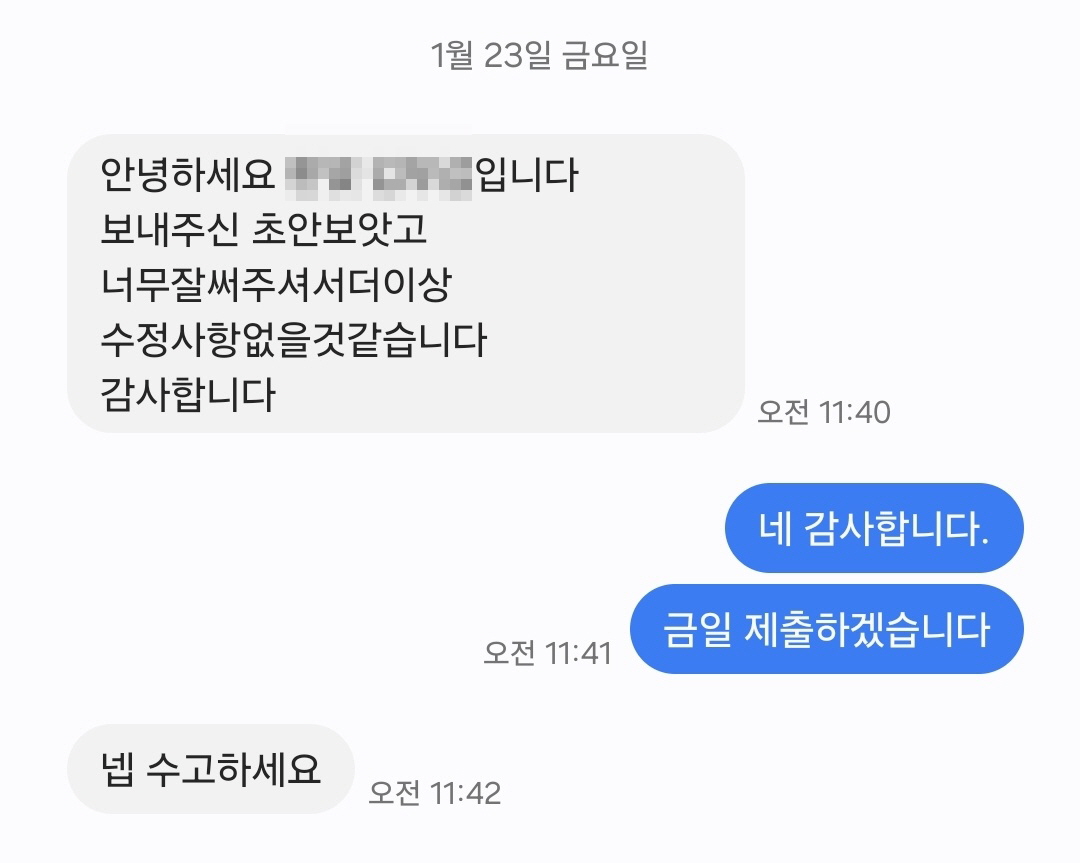Select the line 보내주신 초안보앗고
This screenshot has width=1080, height=863.
coord(264,229)
